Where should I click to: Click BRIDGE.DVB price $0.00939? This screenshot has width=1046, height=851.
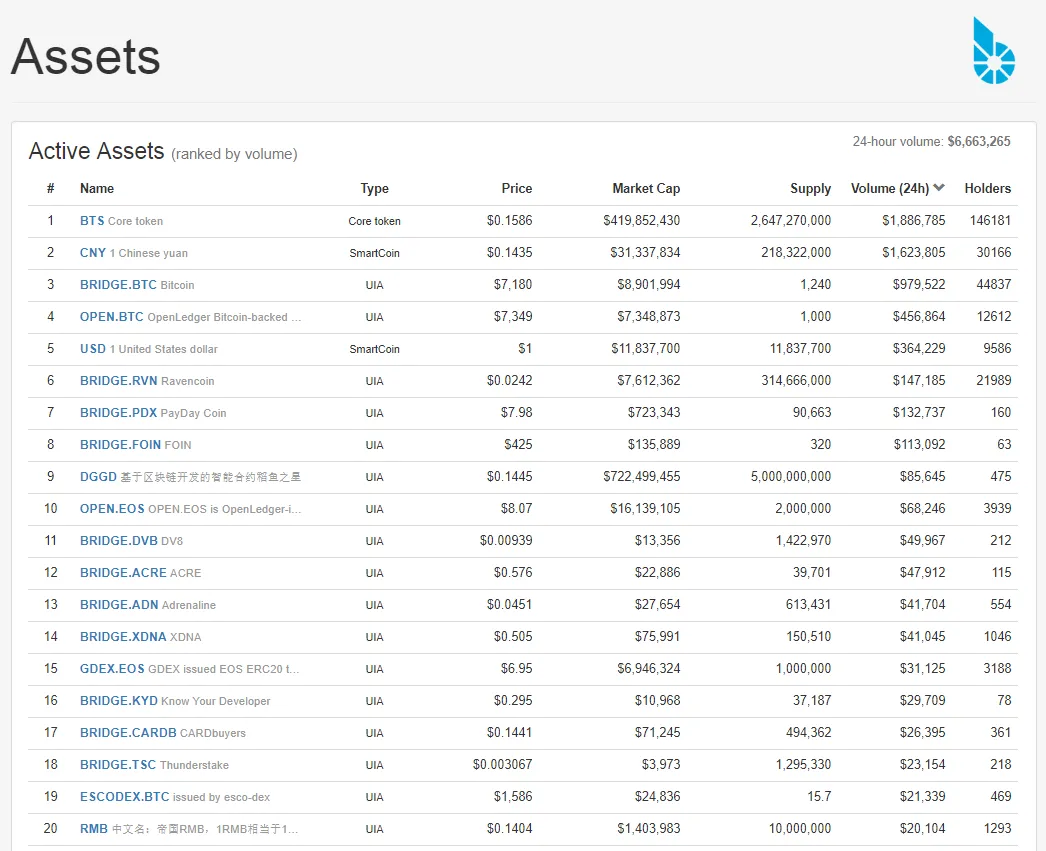(506, 541)
